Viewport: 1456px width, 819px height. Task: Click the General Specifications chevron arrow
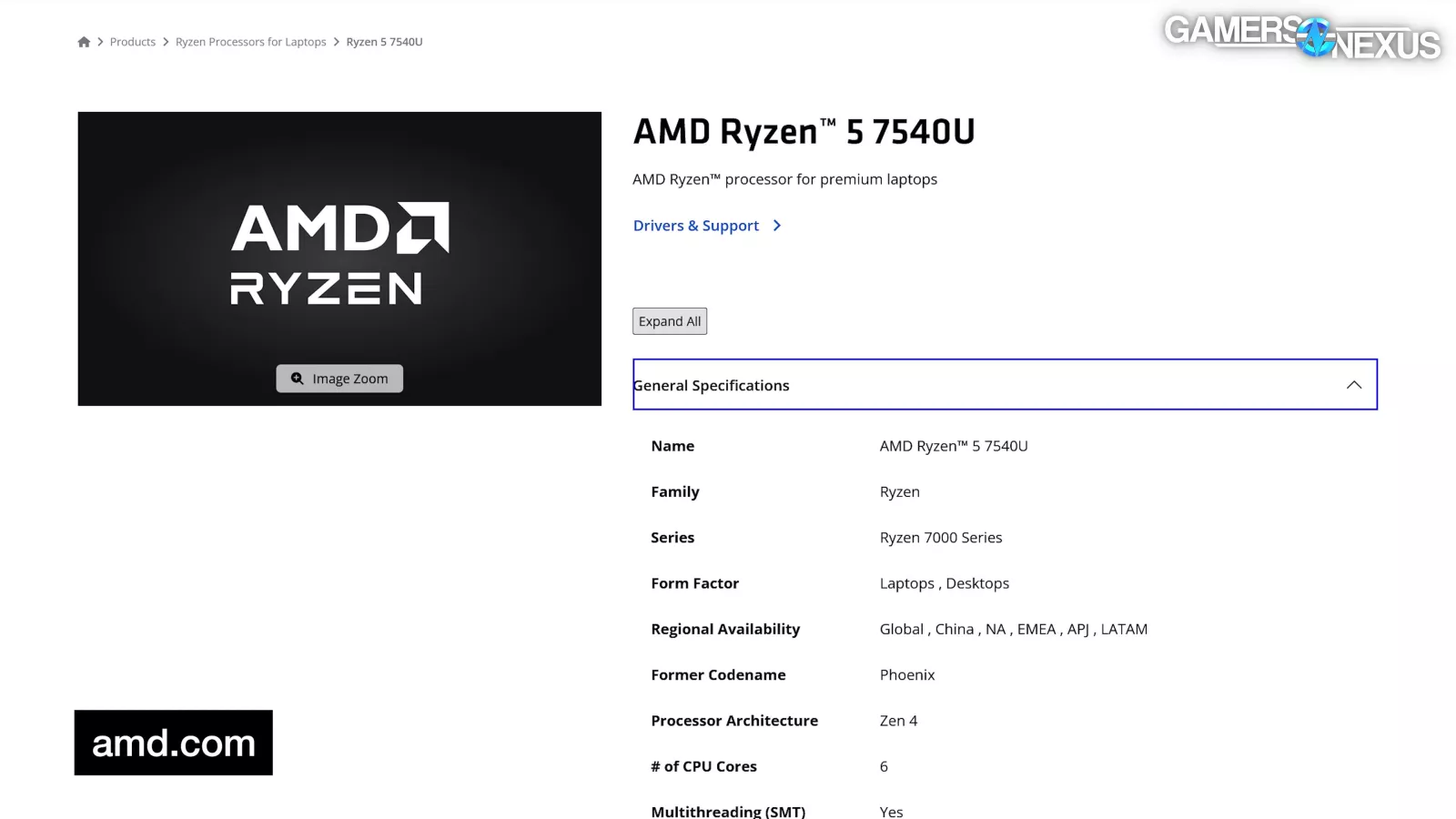pos(1354,385)
